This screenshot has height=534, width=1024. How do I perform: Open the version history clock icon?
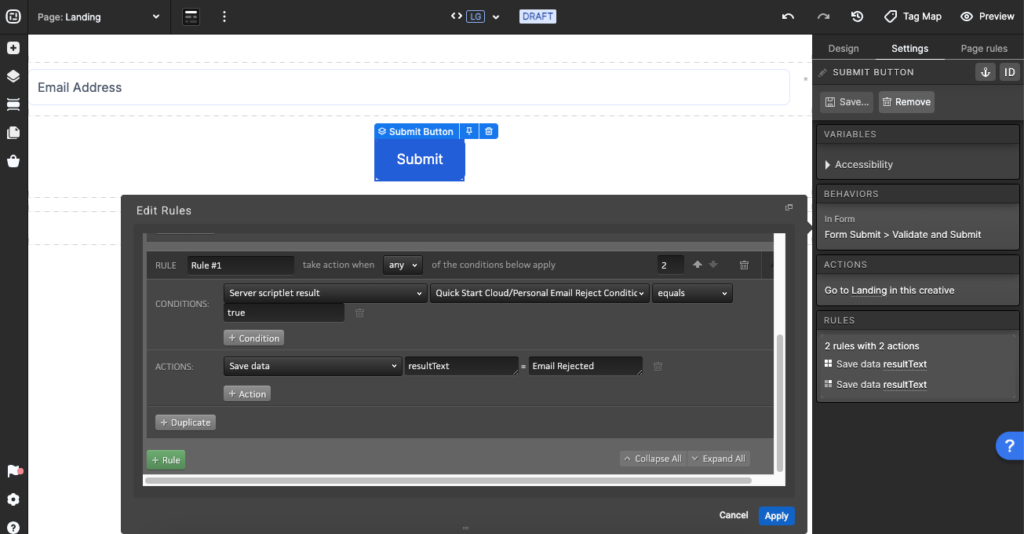coord(857,17)
